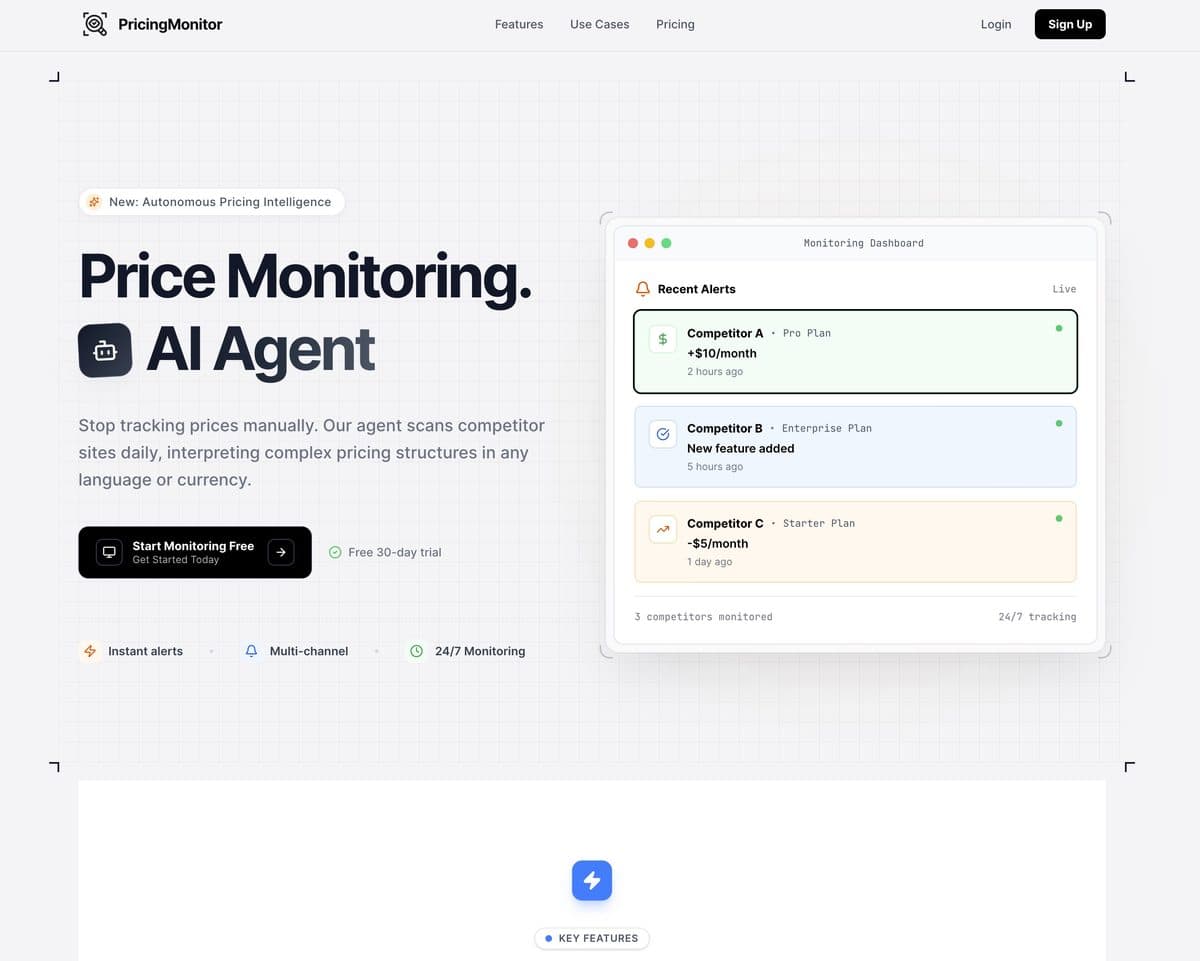The width and height of the screenshot is (1200, 961).
Task: Click the Login link
Action: coord(996,24)
